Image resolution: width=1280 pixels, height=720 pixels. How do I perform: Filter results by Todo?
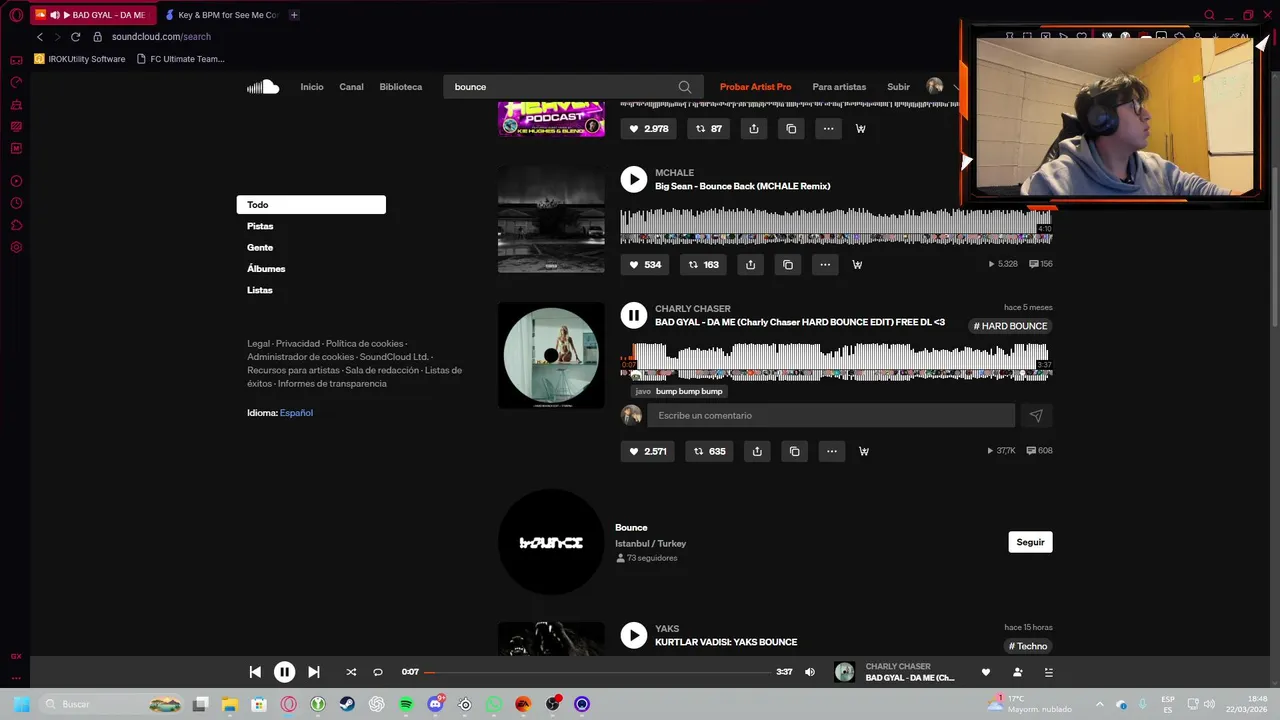[311, 205]
